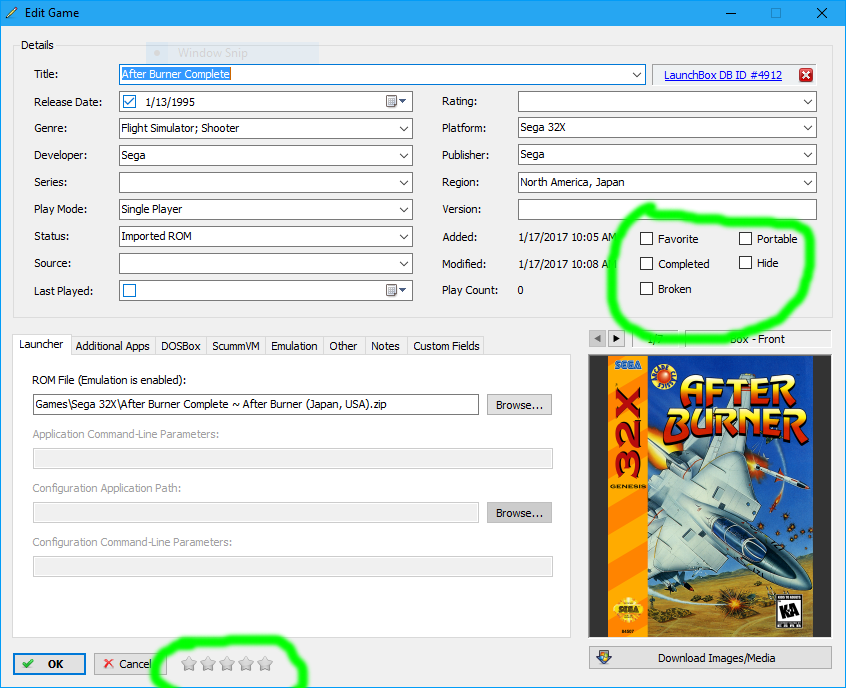Open the Platform dropdown
846x688 pixels.
808,128
